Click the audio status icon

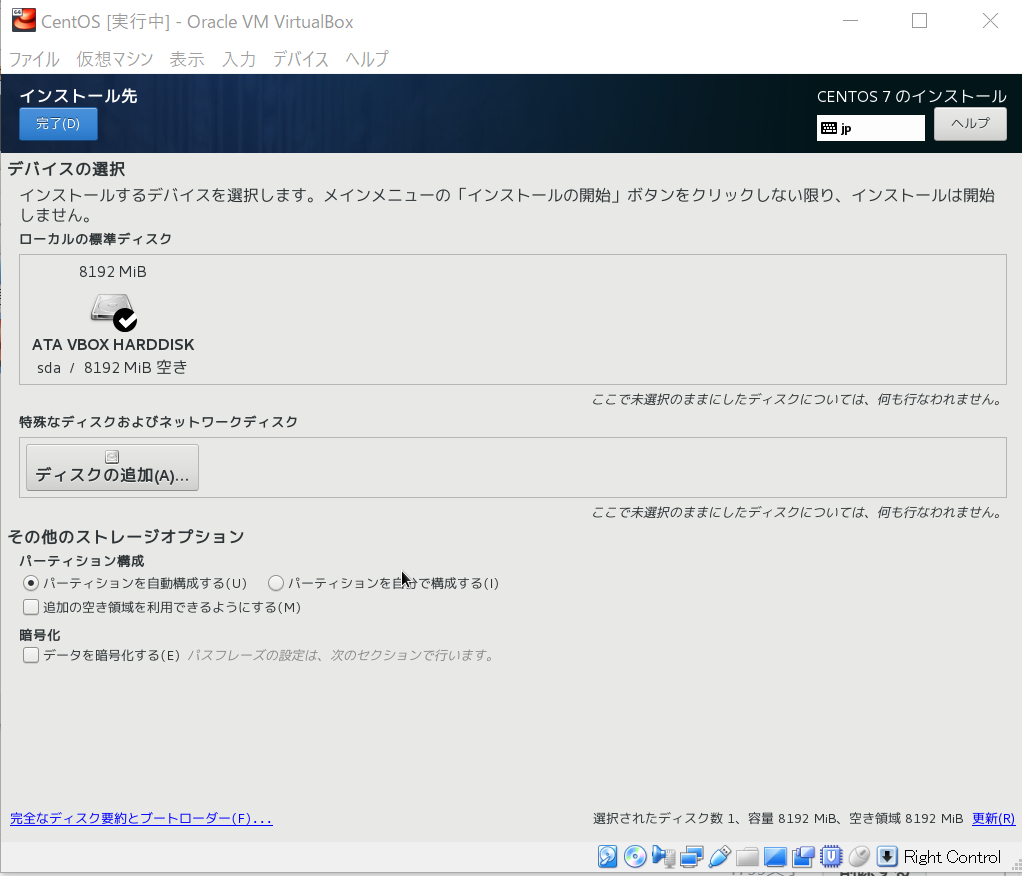coord(664,856)
